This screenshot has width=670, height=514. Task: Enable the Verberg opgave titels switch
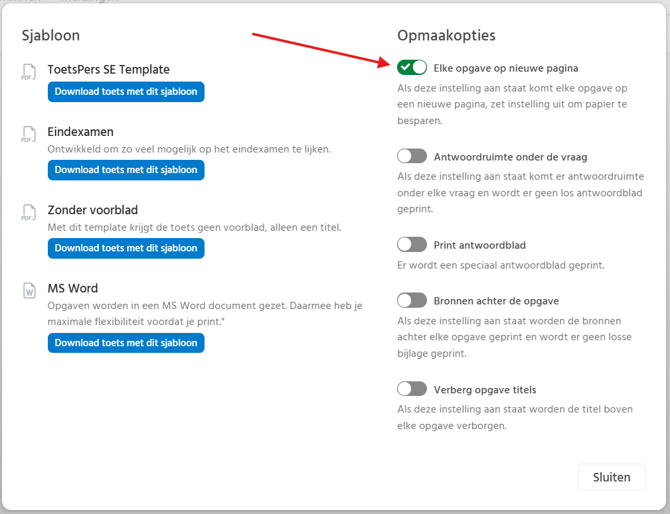[412, 389]
